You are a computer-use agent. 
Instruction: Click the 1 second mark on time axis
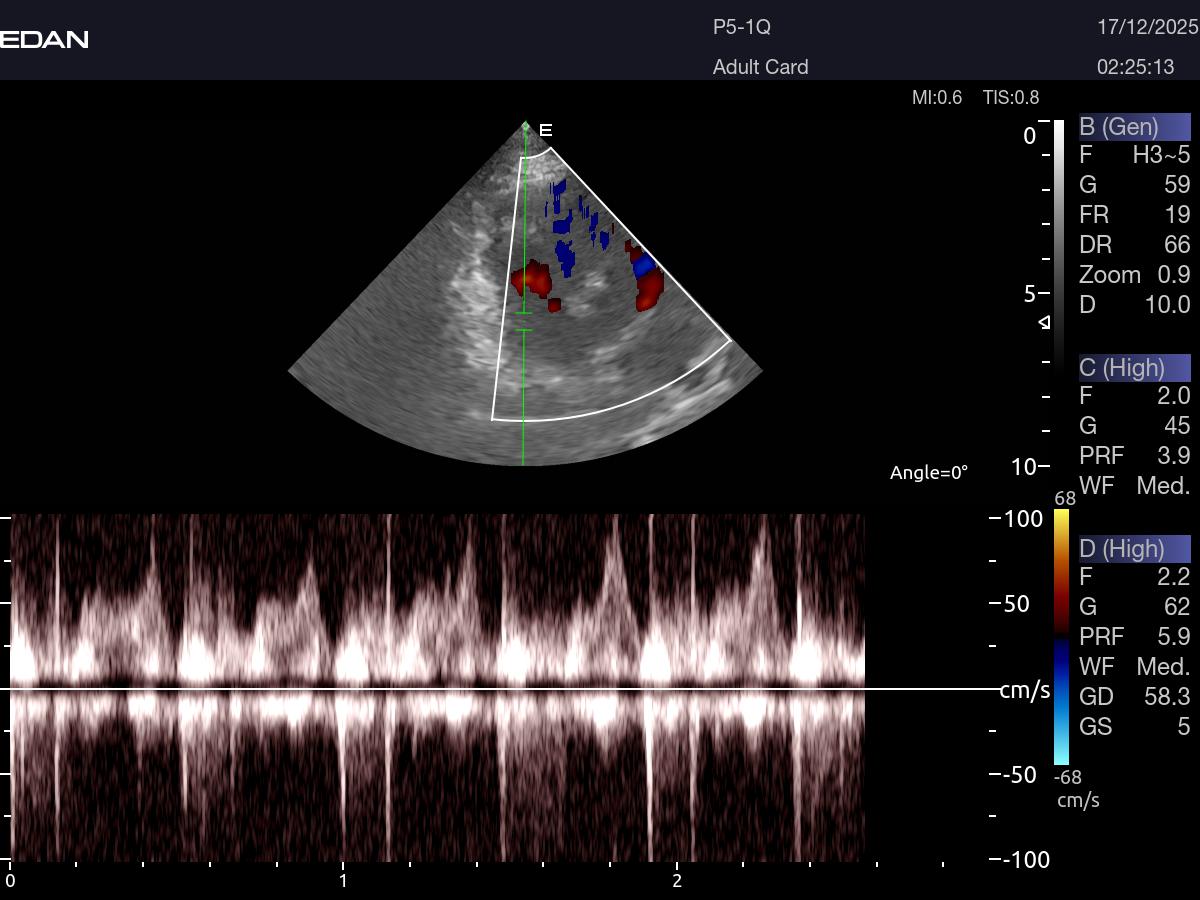tap(343, 880)
